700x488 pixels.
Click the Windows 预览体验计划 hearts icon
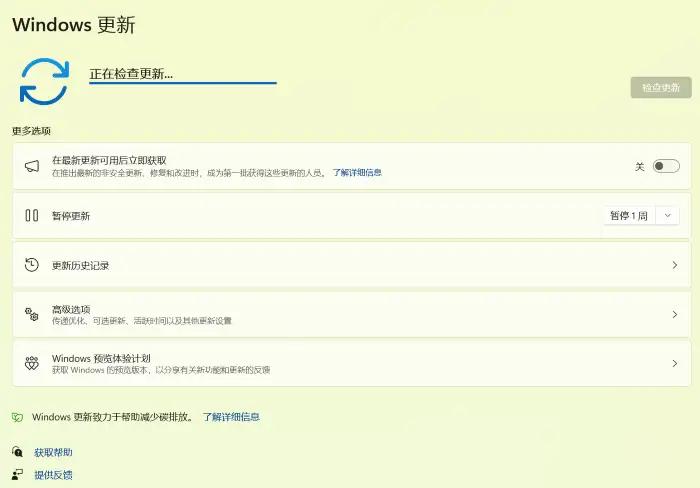coord(32,363)
